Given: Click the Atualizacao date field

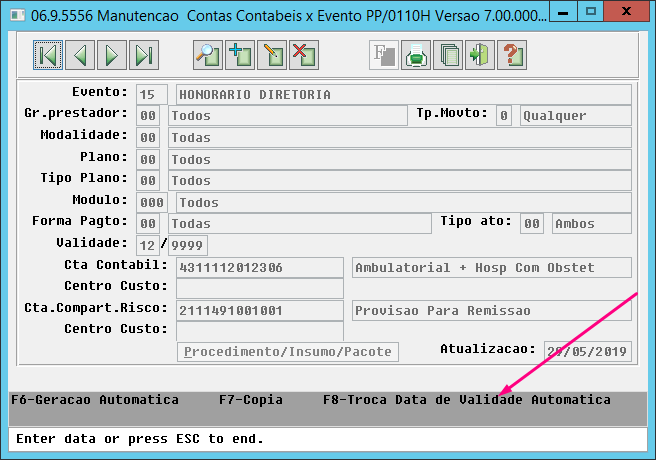Looking at the screenshot, I should (588, 351).
